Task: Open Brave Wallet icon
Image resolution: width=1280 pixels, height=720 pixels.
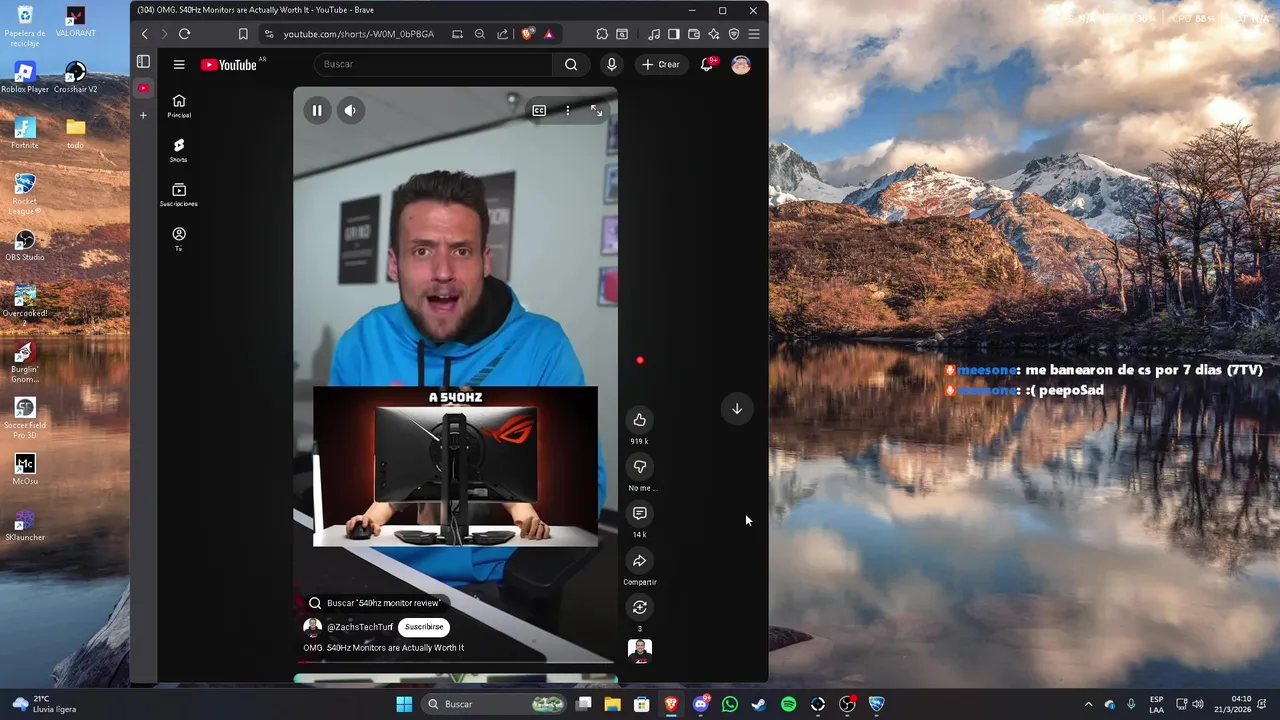Action: point(694,34)
